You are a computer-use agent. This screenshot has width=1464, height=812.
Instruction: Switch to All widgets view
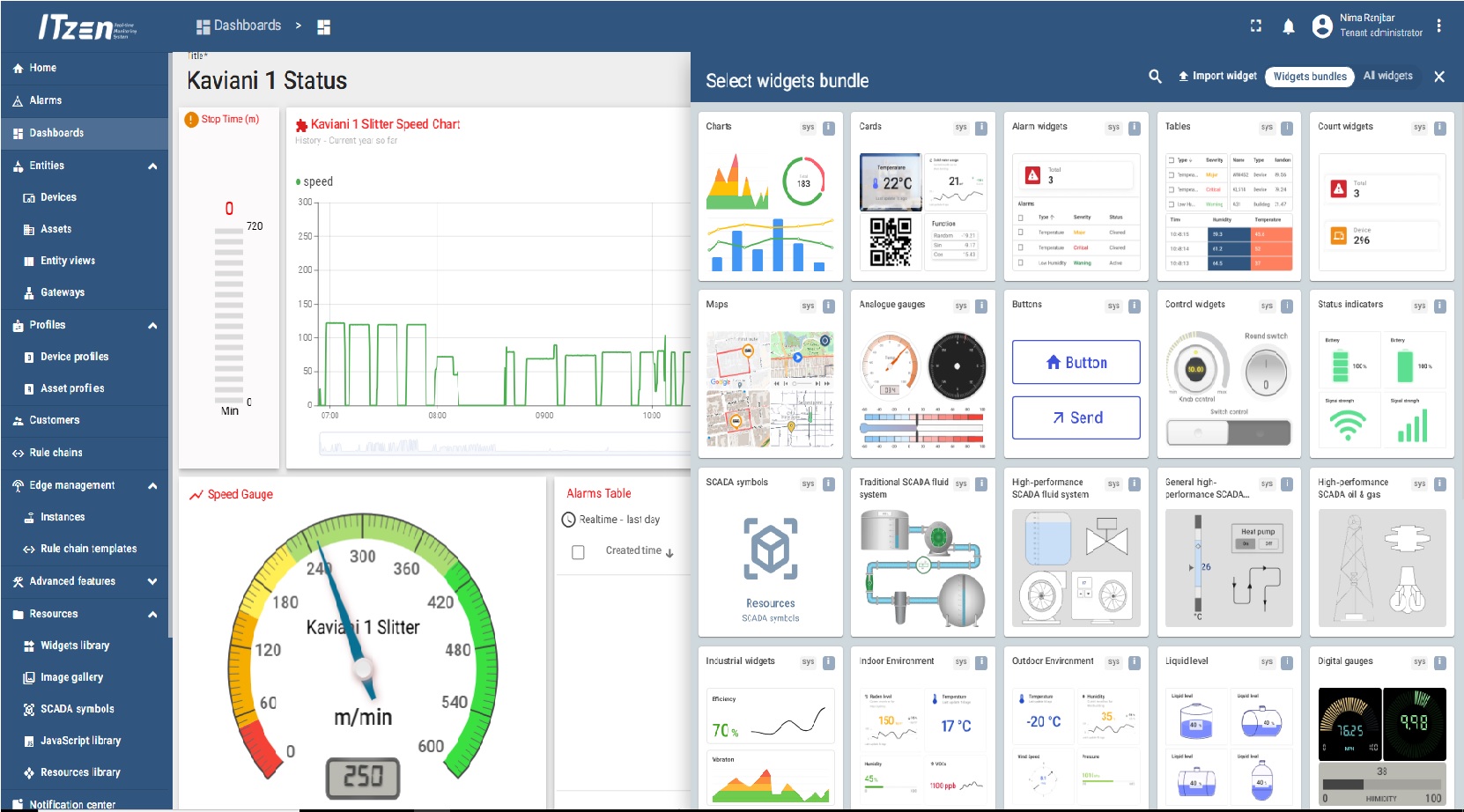pos(1387,77)
